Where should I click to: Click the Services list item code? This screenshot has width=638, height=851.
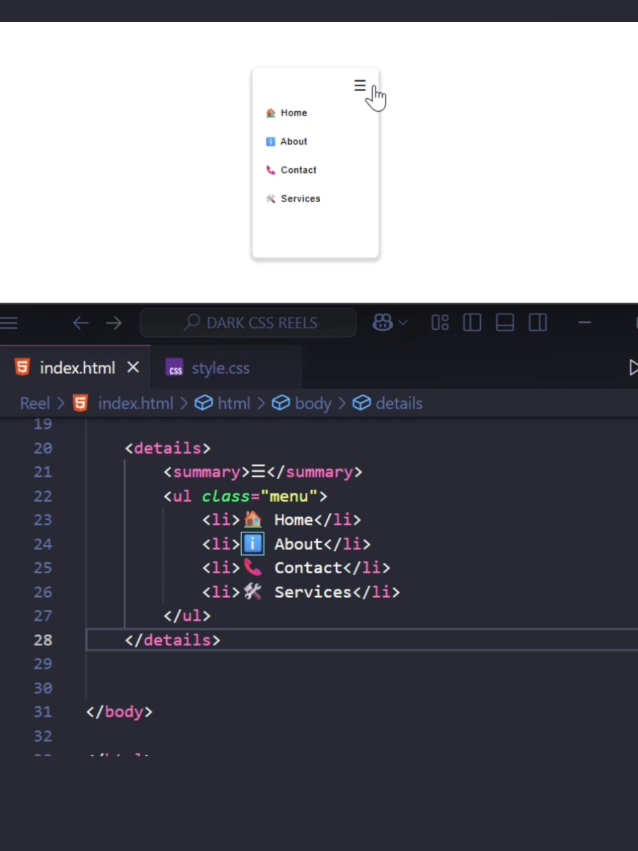[301, 592]
